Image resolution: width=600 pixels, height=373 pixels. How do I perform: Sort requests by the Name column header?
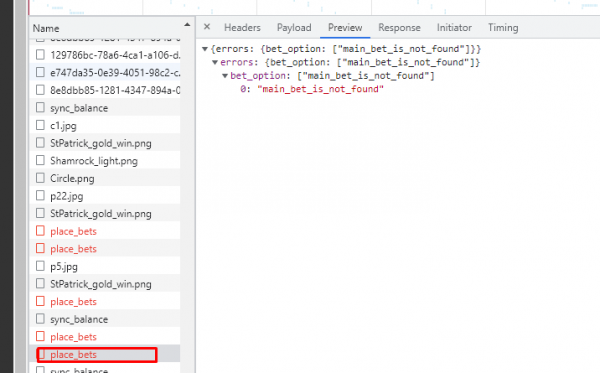(x=46, y=28)
